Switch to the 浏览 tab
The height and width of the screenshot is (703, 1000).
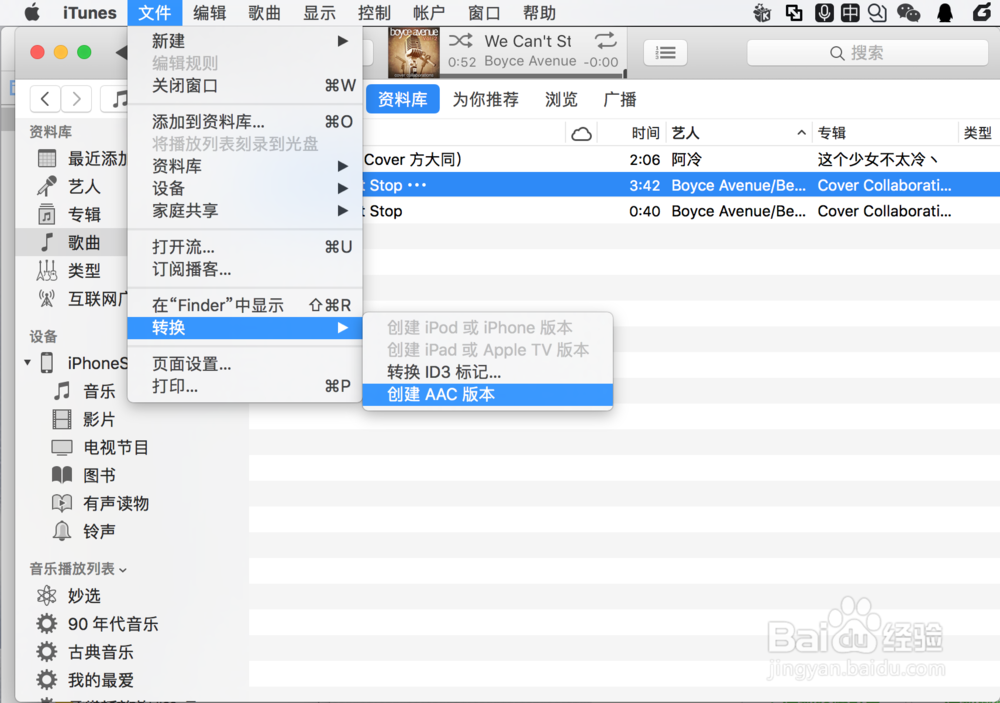[561, 99]
